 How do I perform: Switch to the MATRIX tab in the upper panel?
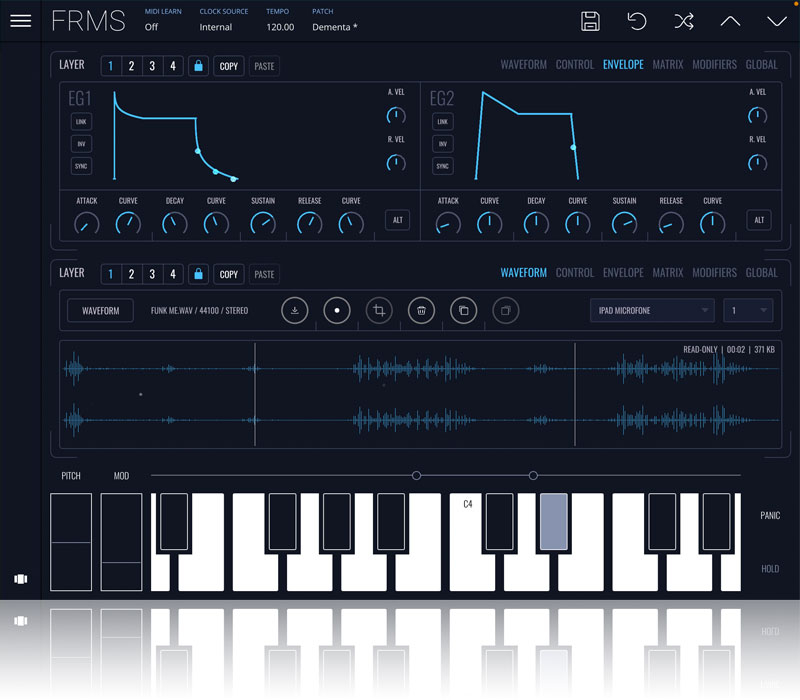tap(667, 65)
